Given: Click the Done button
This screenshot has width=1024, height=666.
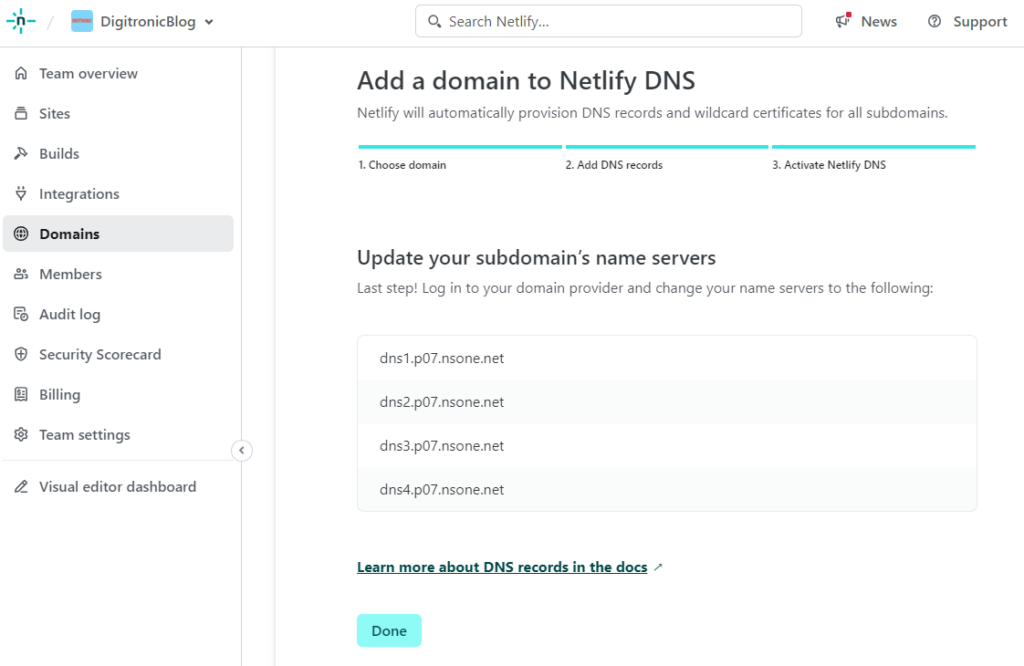Looking at the screenshot, I should (389, 631).
